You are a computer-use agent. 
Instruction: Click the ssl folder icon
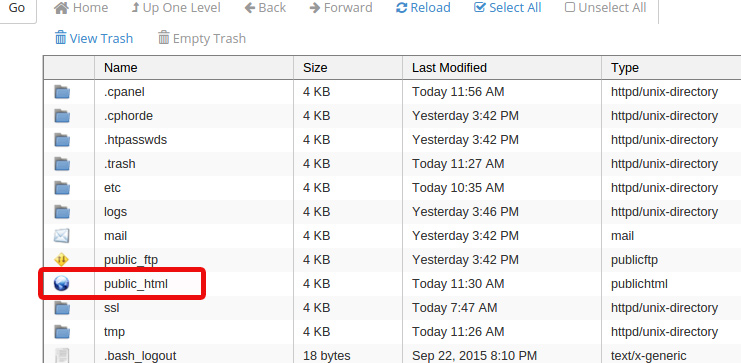[61, 308]
